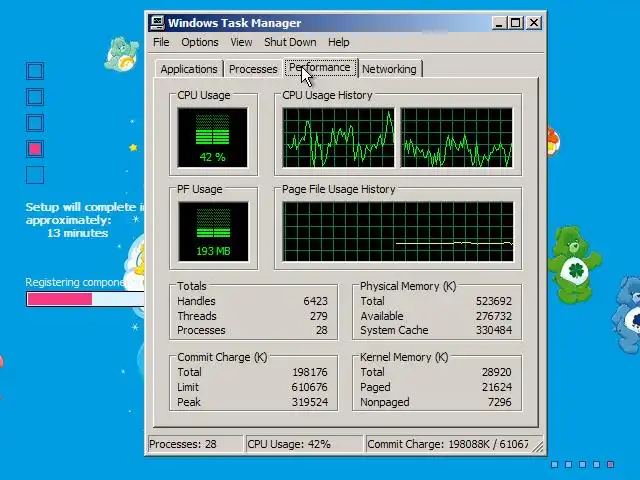Click the setup progress bar
Viewport: 640px width, 480px height.
point(85,299)
